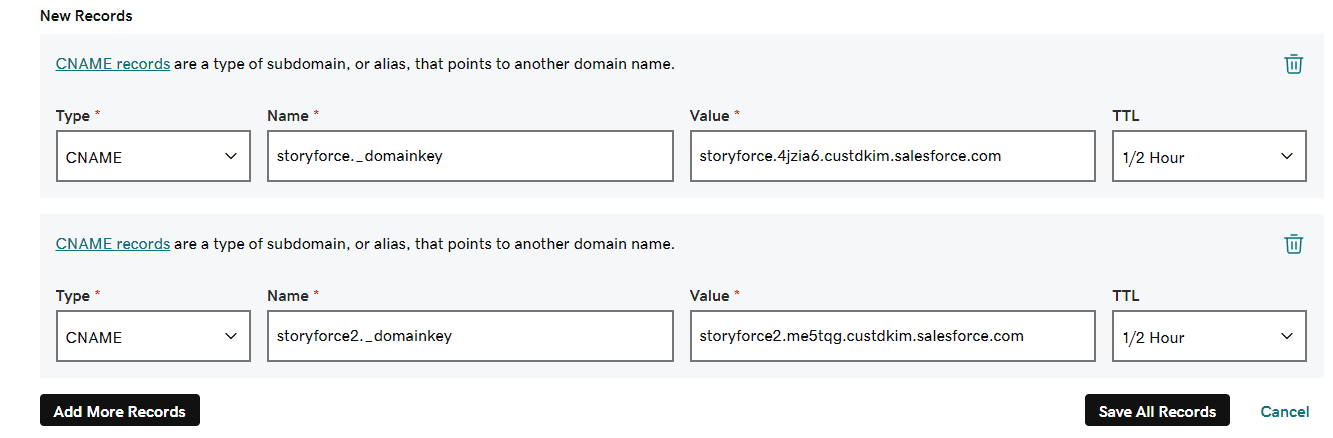The image size is (1333, 438).
Task: Click the Save All Records button
Action: (1157, 411)
